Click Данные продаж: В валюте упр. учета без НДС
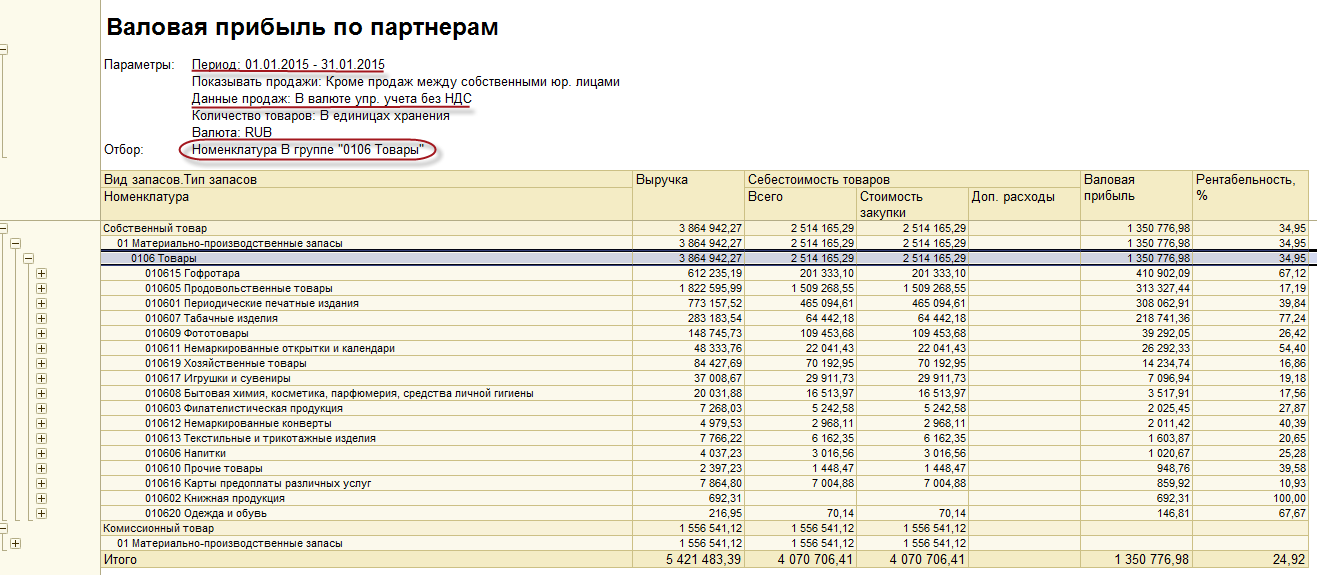1317x575 pixels. 331,99
